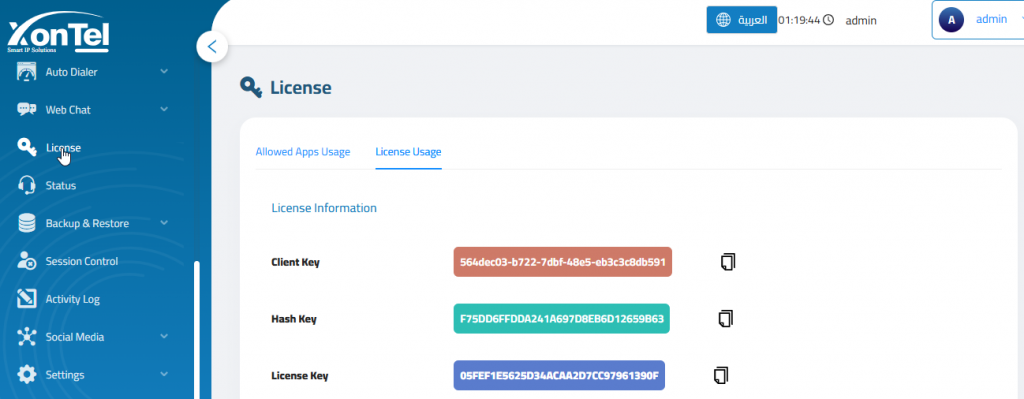
Task: Expand the Social Media submenu chevron
Action: (164, 336)
